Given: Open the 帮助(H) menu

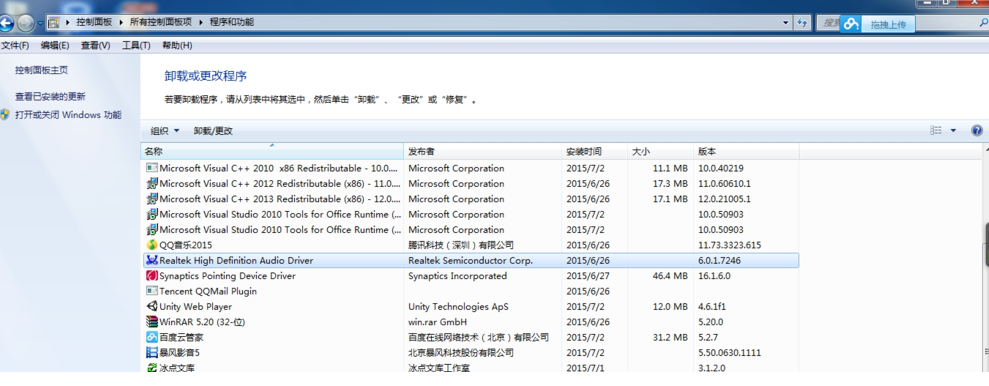Looking at the screenshot, I should (177, 45).
